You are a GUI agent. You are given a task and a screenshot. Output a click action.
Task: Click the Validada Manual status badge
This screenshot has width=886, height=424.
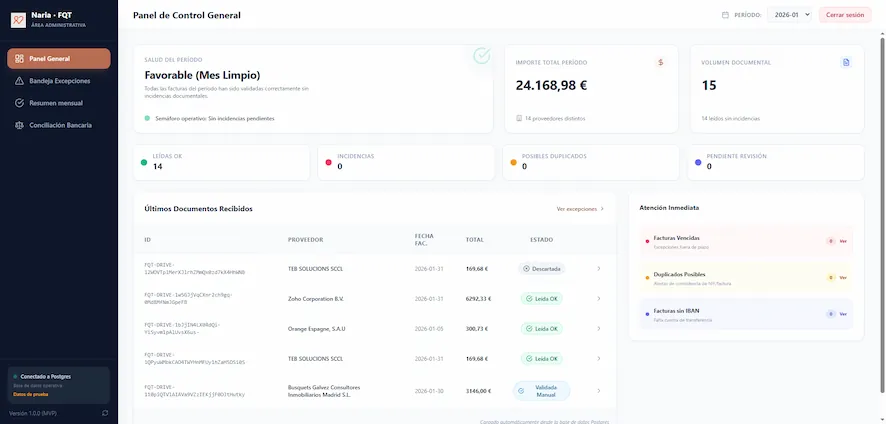pos(541,391)
